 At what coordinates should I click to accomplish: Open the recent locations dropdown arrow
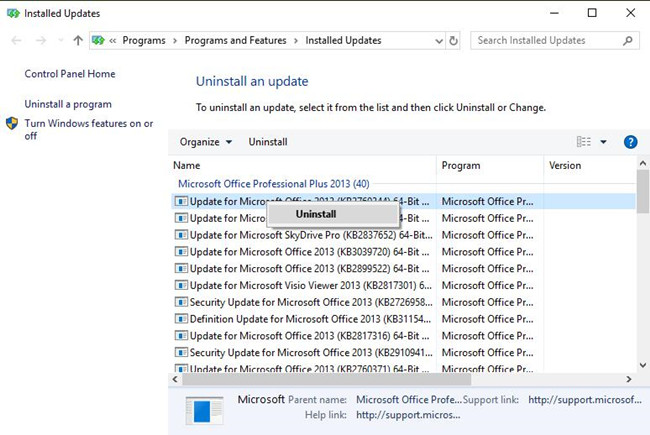tap(61, 41)
